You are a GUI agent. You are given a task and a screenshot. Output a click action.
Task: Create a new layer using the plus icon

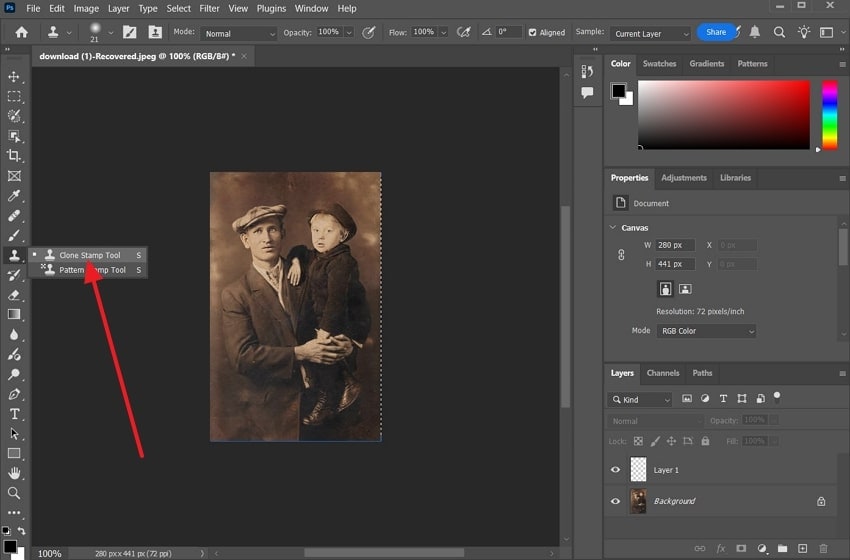[802, 548]
